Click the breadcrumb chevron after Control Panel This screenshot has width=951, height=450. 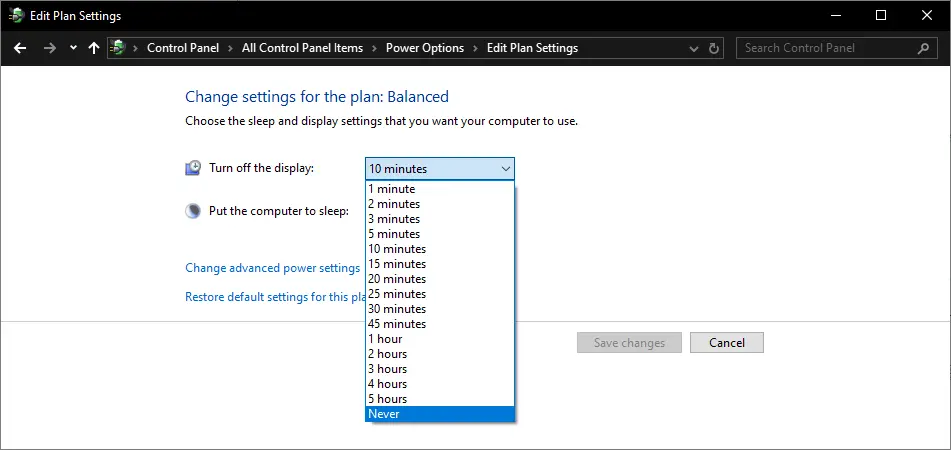pos(230,48)
